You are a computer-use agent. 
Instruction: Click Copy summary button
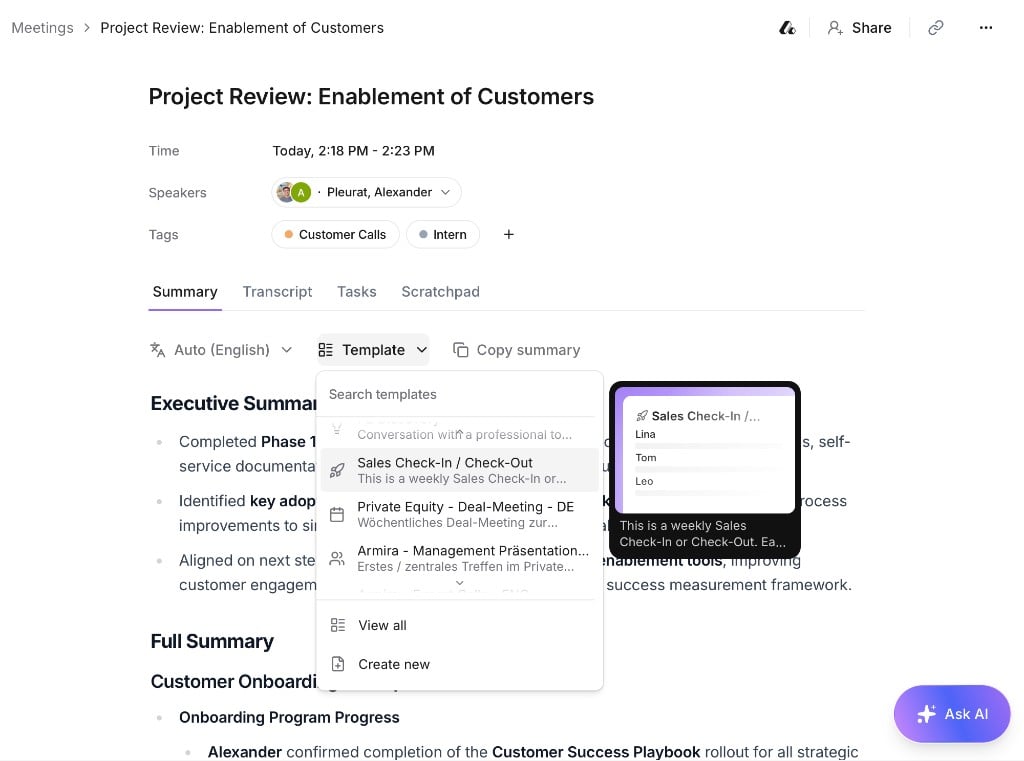517,349
